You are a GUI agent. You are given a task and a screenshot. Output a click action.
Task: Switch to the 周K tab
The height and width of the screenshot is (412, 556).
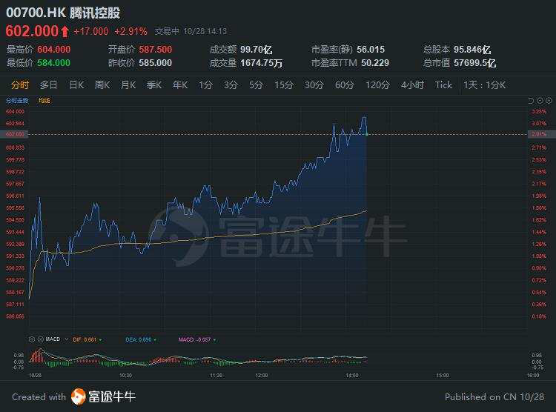pos(102,85)
